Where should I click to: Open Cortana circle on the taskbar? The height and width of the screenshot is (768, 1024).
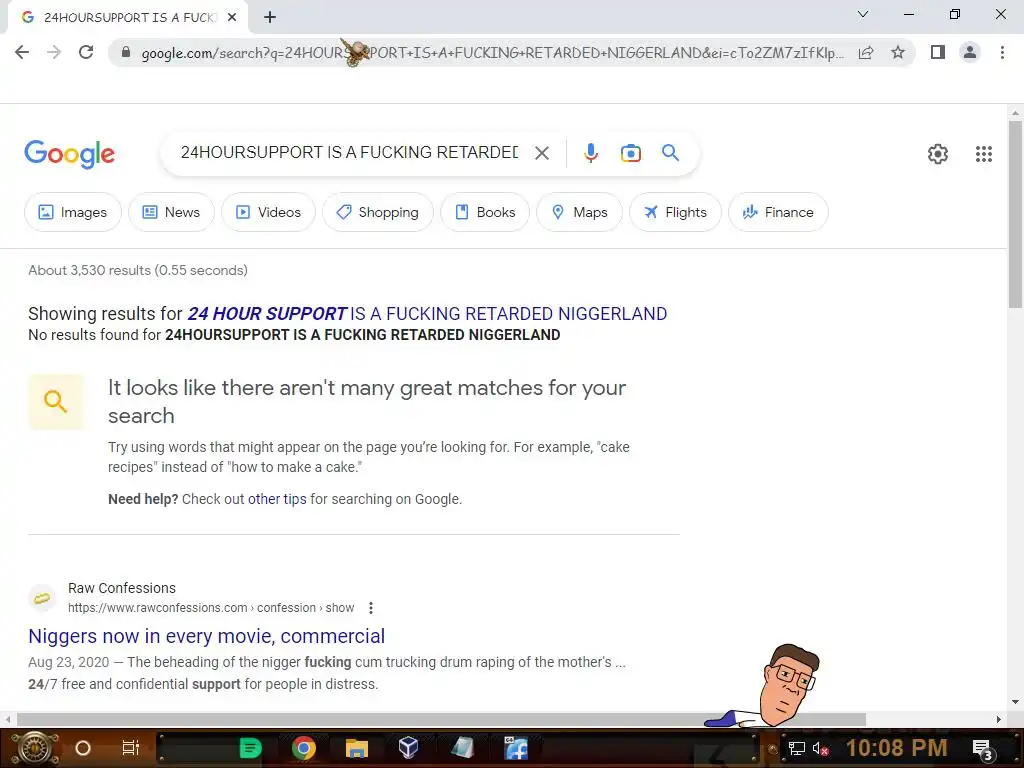[x=83, y=748]
